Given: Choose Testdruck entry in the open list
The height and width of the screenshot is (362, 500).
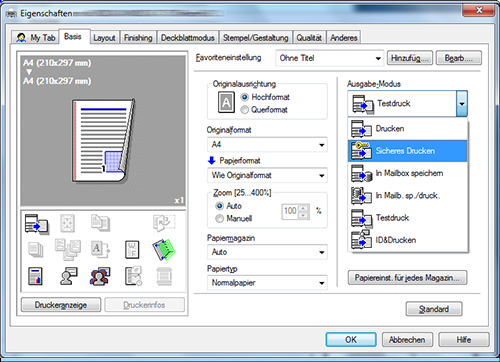Looking at the screenshot, I should [x=408, y=218].
